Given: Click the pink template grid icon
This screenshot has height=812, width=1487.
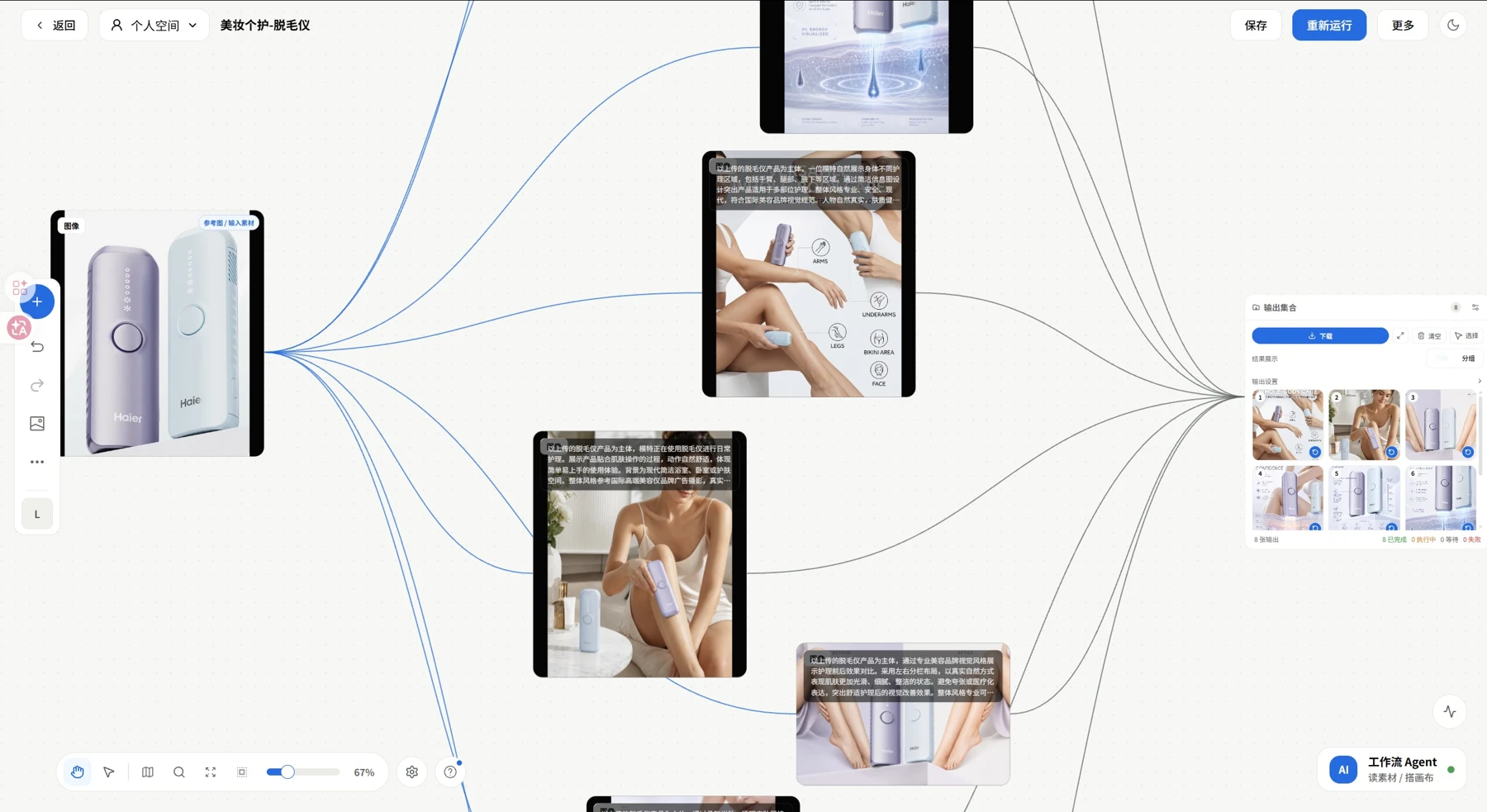Looking at the screenshot, I should click(x=20, y=287).
